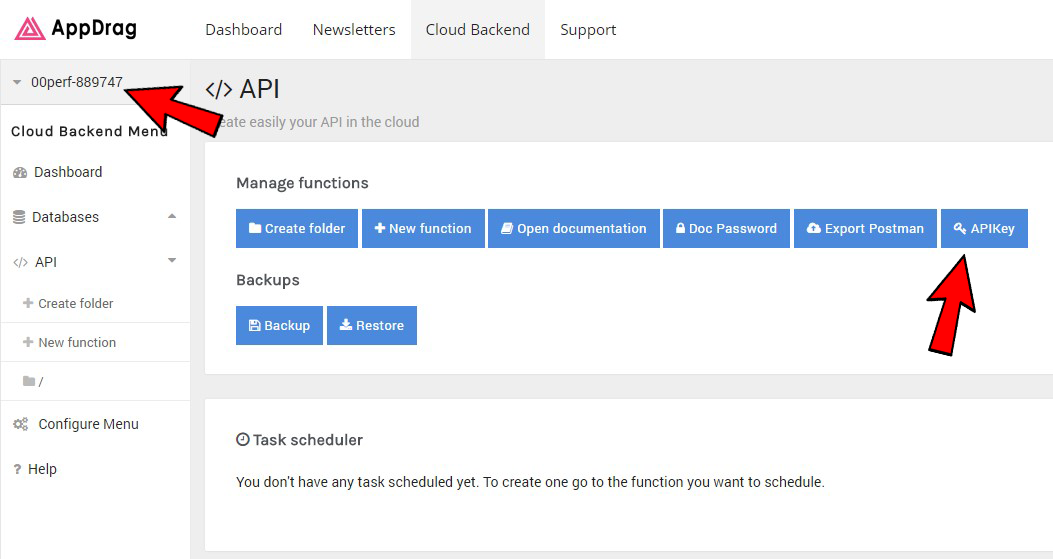
Task: Click plus icon beside sidebar New function
Action: [x=28, y=342]
